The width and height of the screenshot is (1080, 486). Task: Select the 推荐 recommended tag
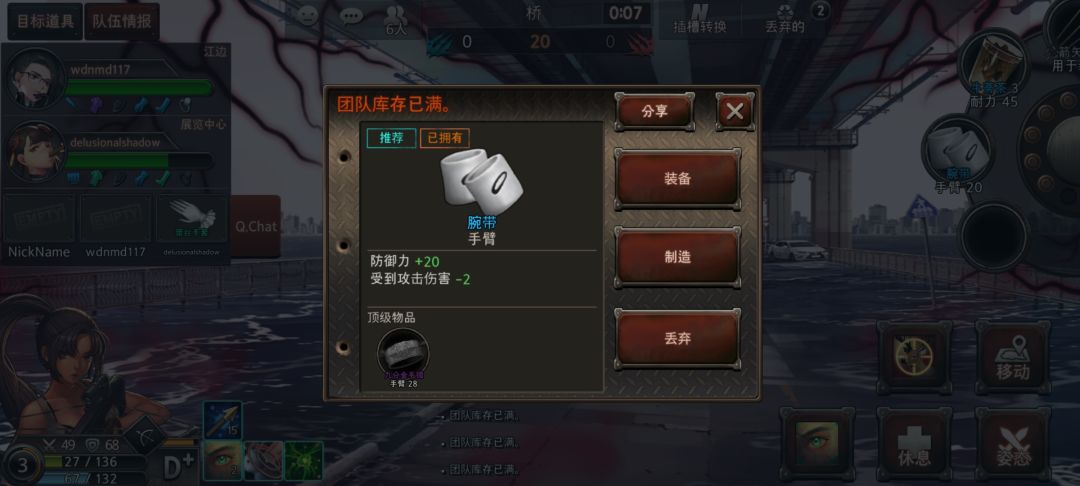pos(391,138)
